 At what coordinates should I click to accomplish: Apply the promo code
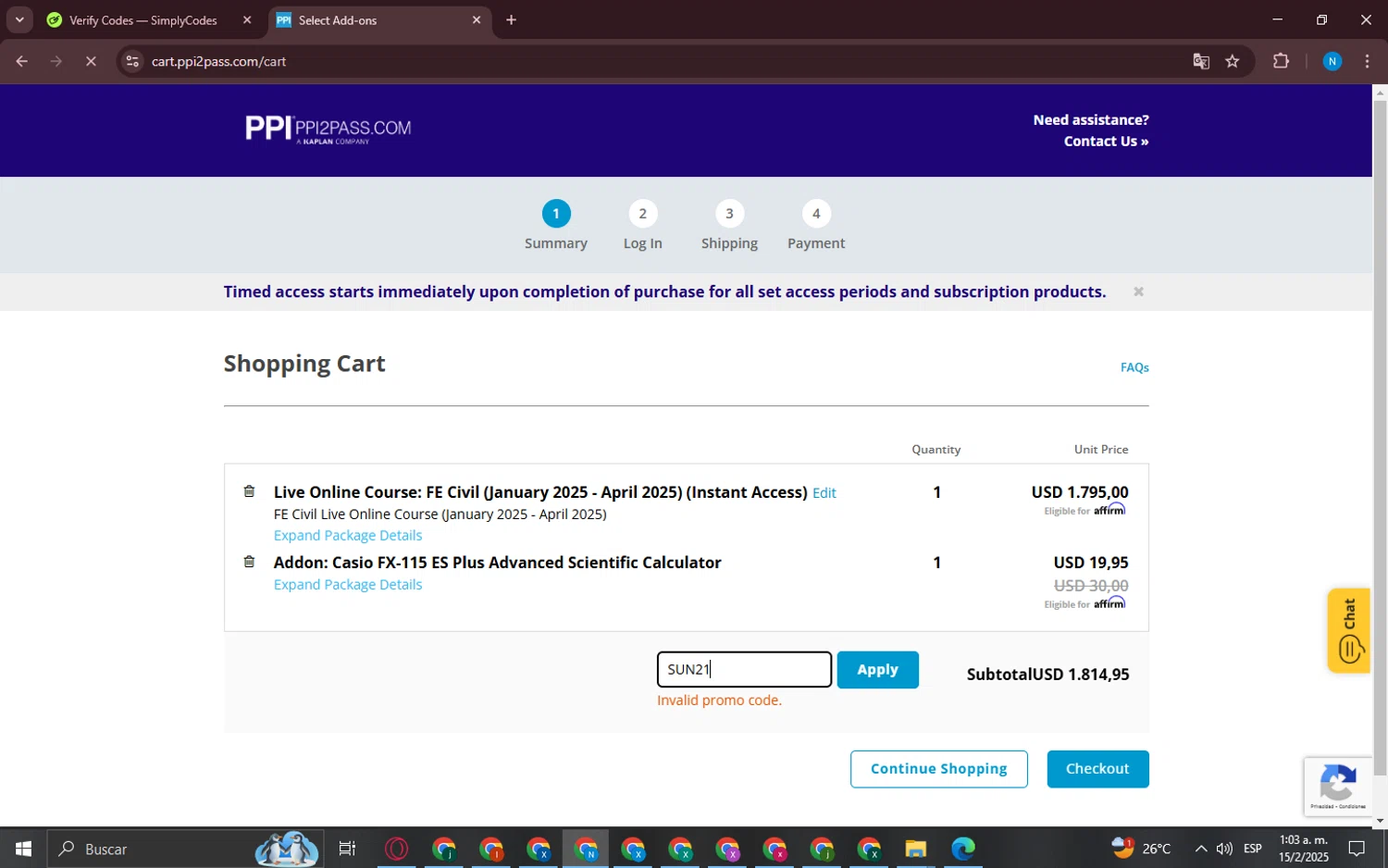pos(877,669)
